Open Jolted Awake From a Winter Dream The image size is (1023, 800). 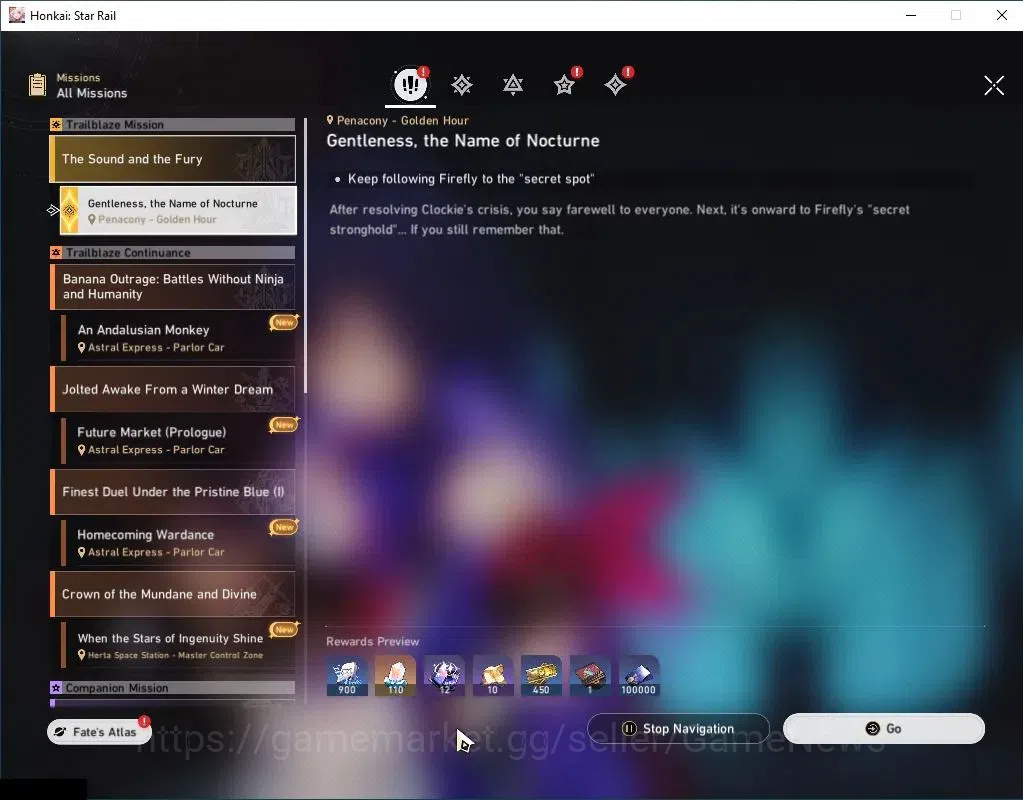point(173,389)
